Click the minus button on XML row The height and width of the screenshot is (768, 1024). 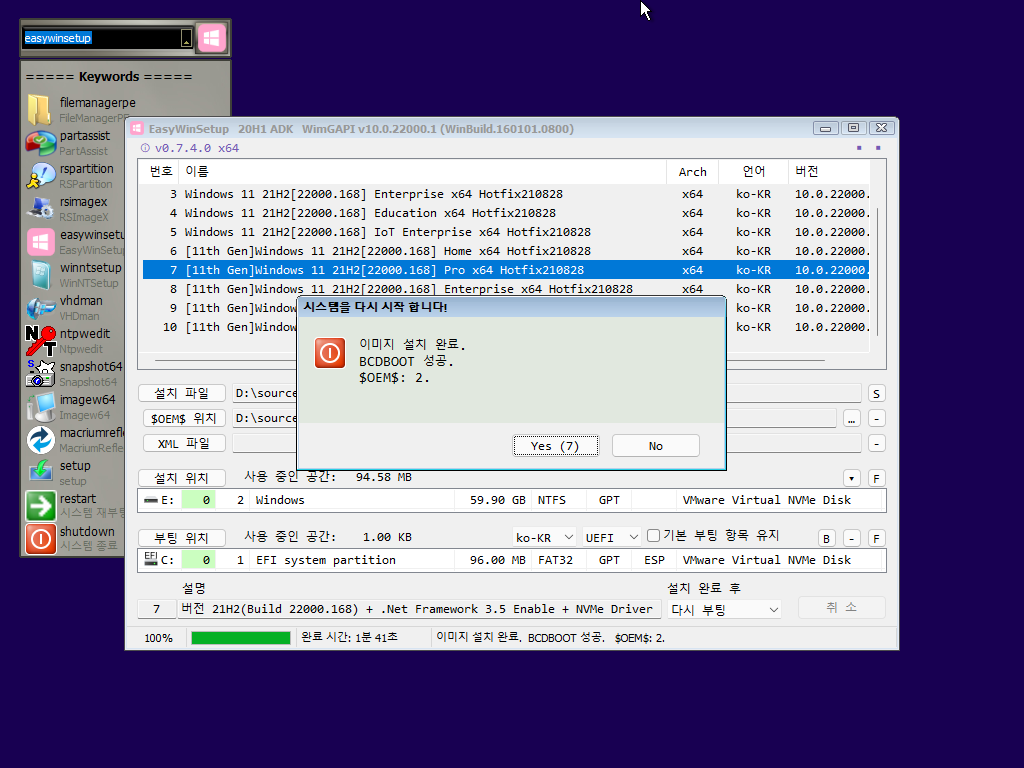(x=876, y=444)
